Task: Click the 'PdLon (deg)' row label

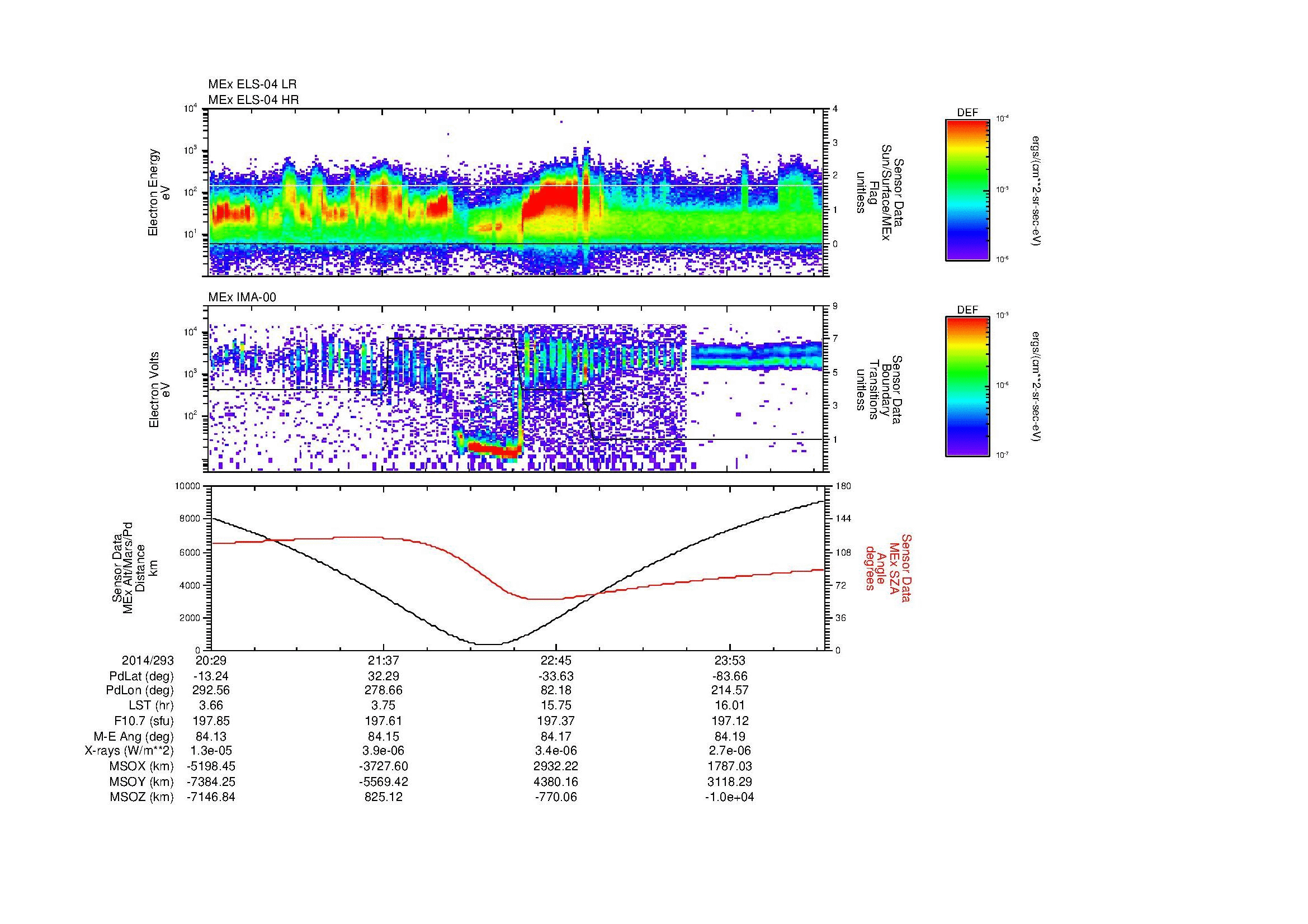Action: point(140,690)
